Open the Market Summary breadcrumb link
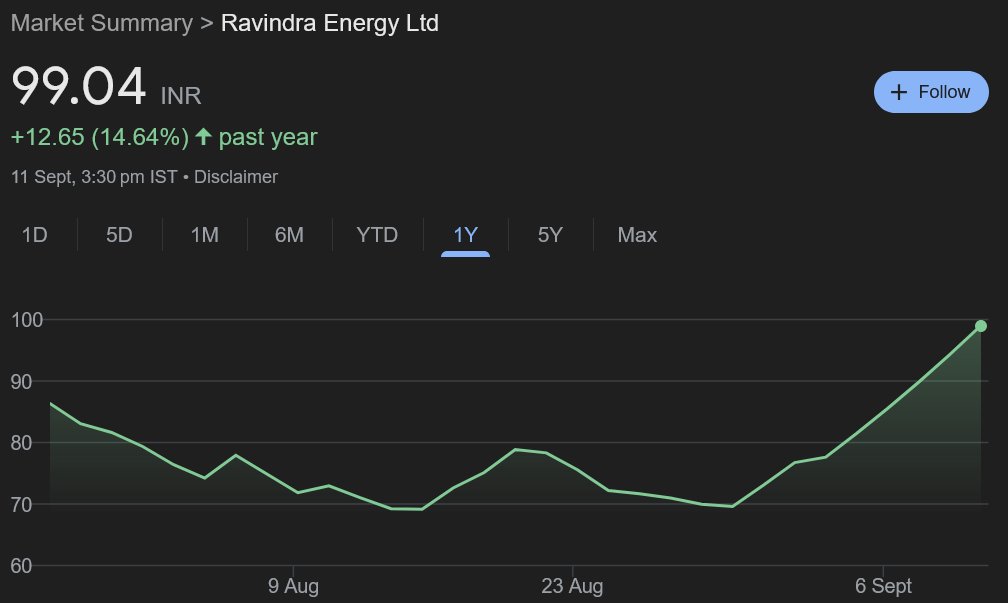 point(102,23)
